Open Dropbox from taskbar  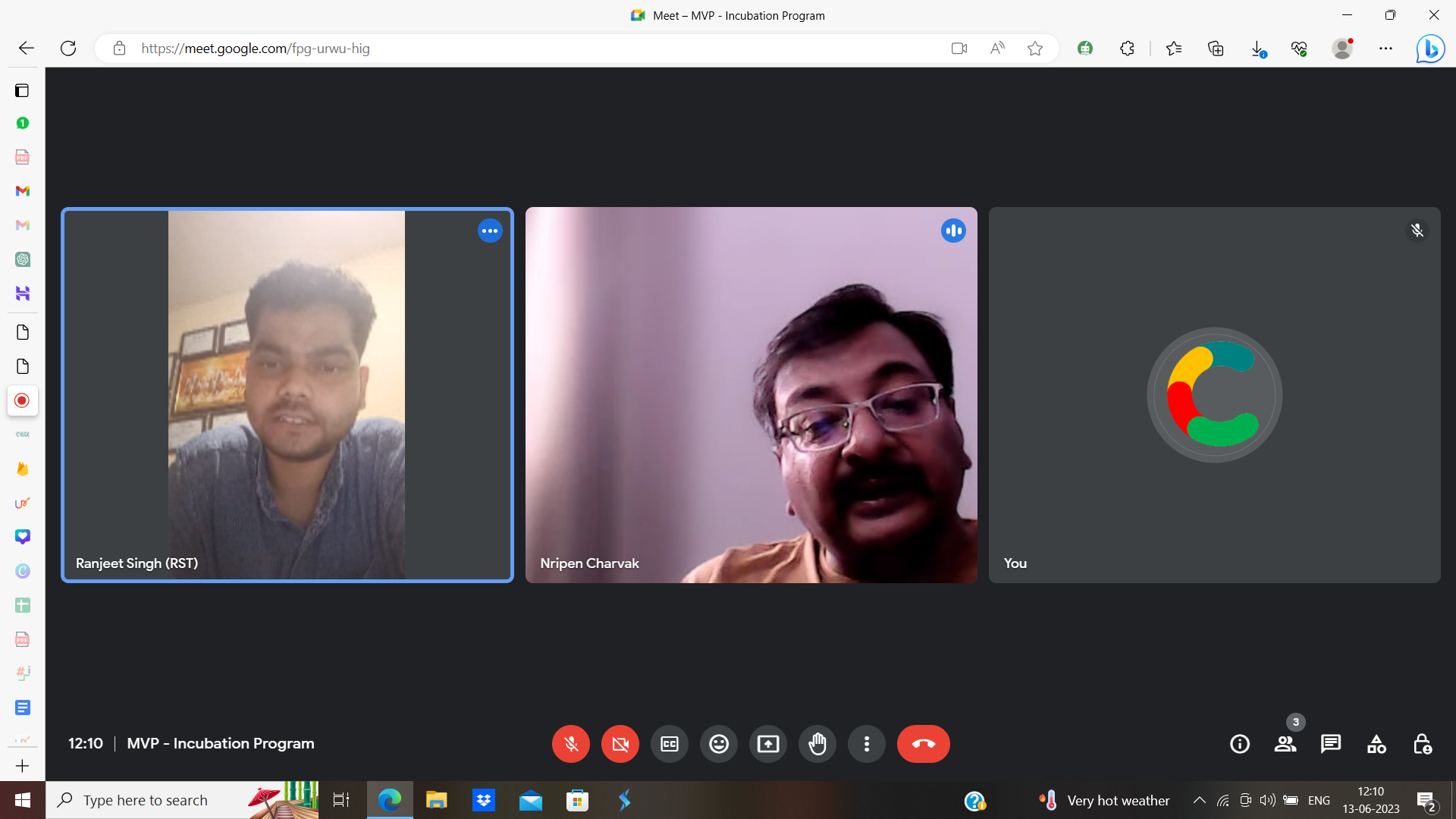click(x=484, y=800)
